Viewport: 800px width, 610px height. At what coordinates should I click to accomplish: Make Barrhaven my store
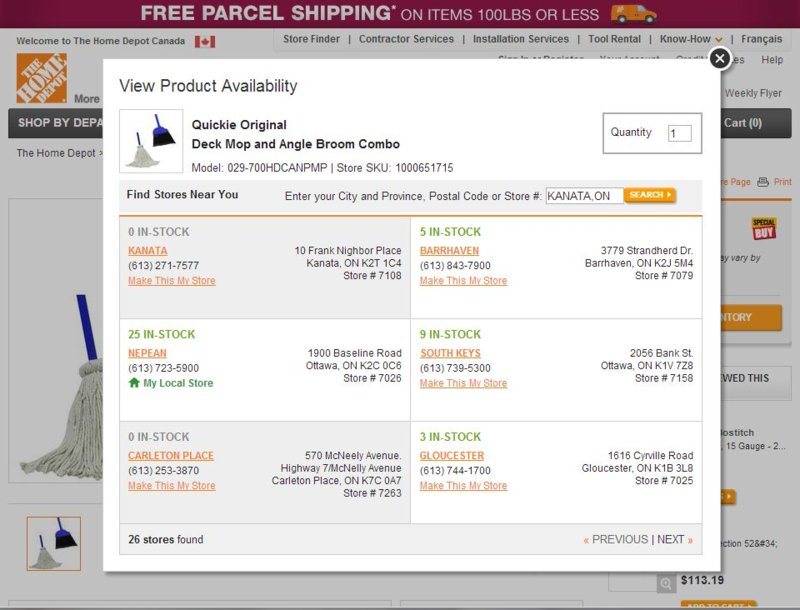pos(463,281)
